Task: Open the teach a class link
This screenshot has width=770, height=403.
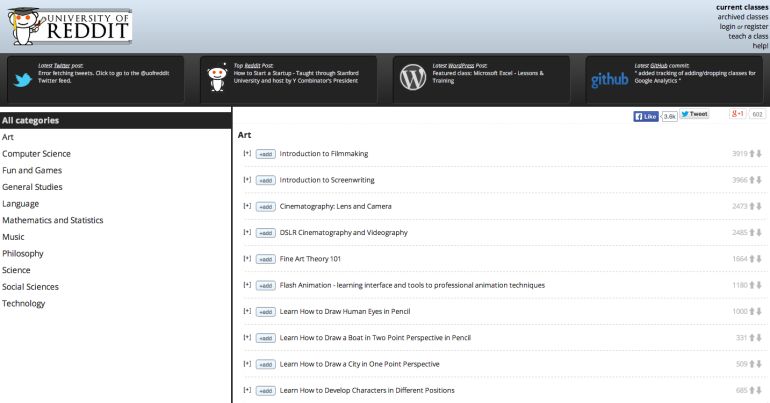Action: [x=748, y=36]
